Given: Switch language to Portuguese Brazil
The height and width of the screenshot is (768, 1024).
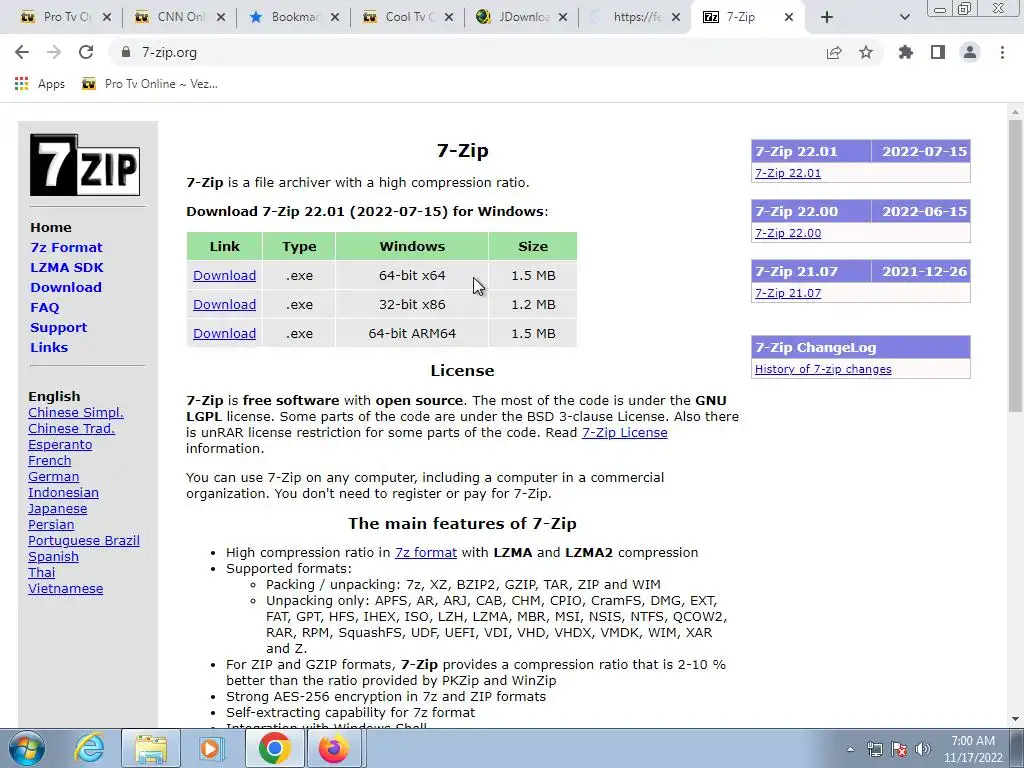Looking at the screenshot, I should pyautogui.click(x=84, y=541).
